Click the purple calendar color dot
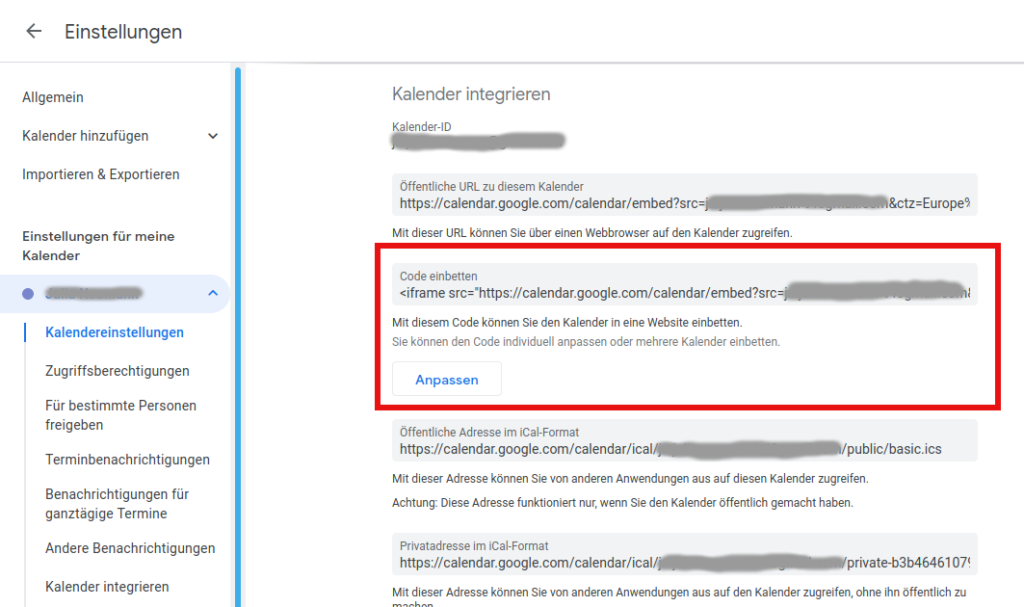1024x607 pixels. 28,293
